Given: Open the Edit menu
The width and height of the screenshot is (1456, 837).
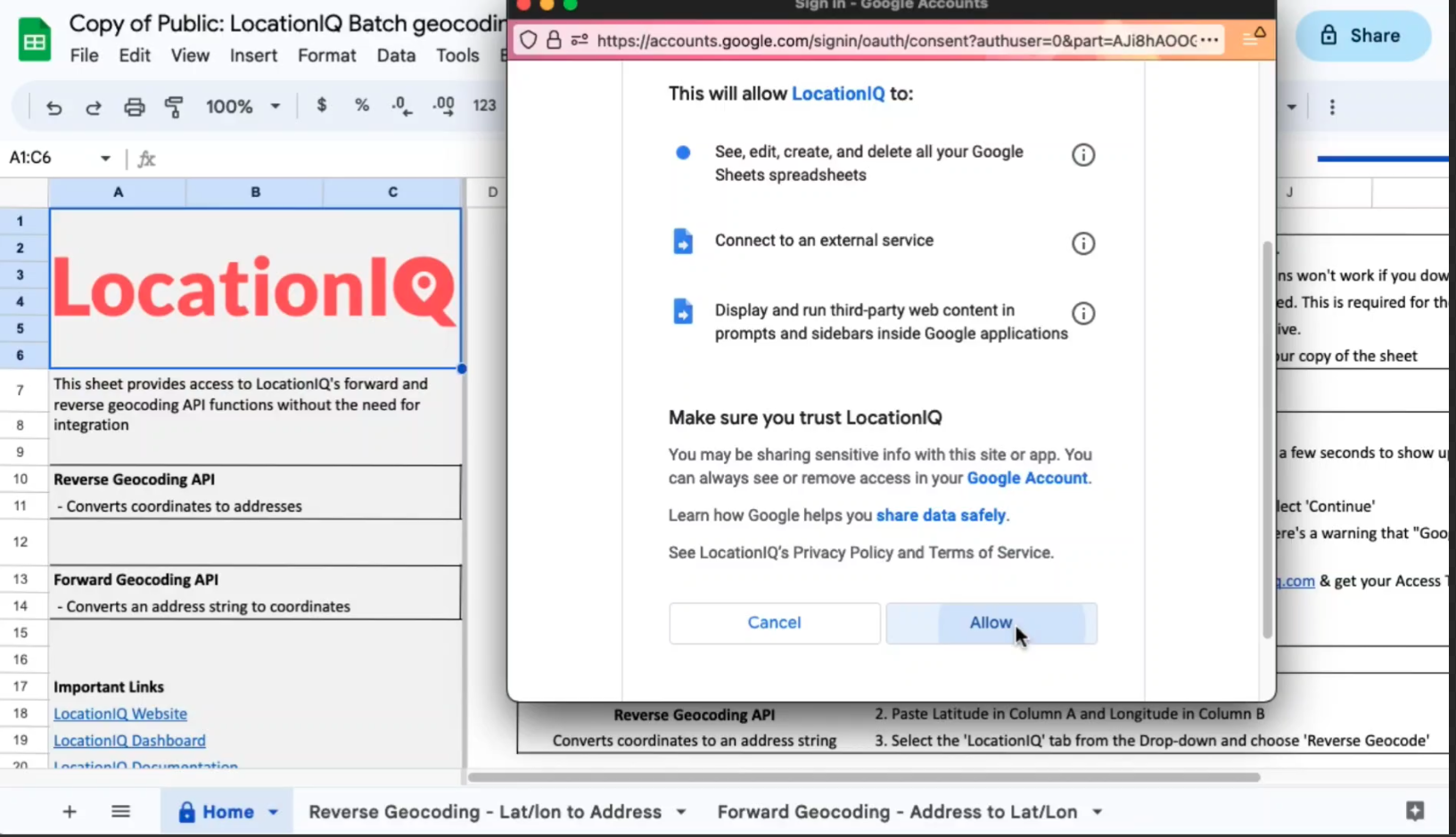Looking at the screenshot, I should pyautogui.click(x=135, y=55).
